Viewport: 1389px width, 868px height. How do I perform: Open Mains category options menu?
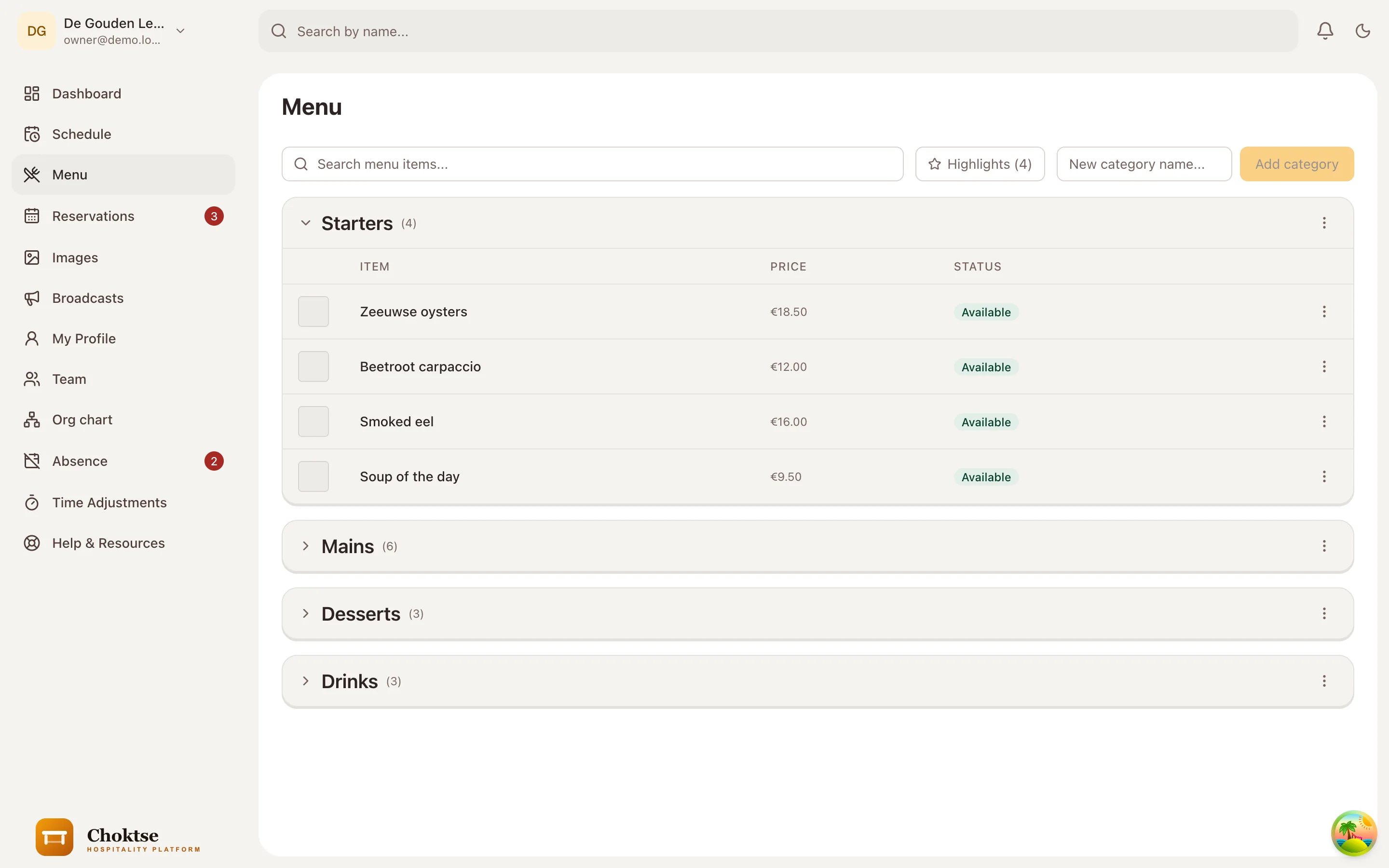click(x=1324, y=546)
